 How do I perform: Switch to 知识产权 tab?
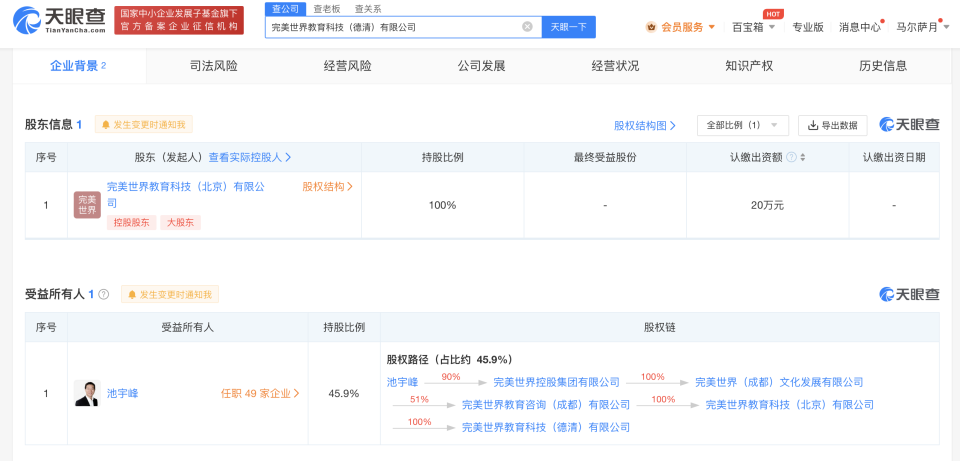tap(749, 66)
